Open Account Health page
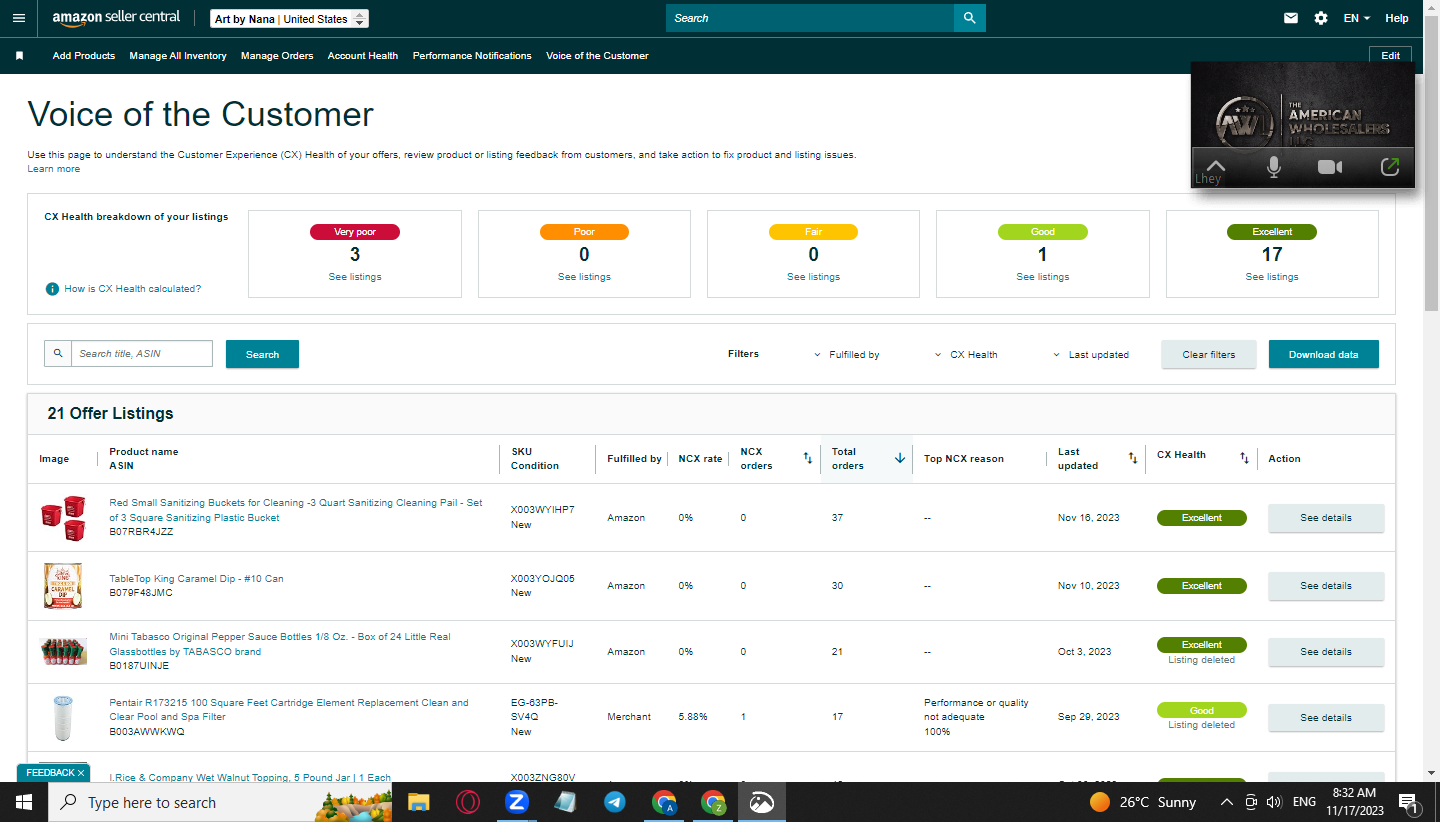 pyautogui.click(x=363, y=56)
